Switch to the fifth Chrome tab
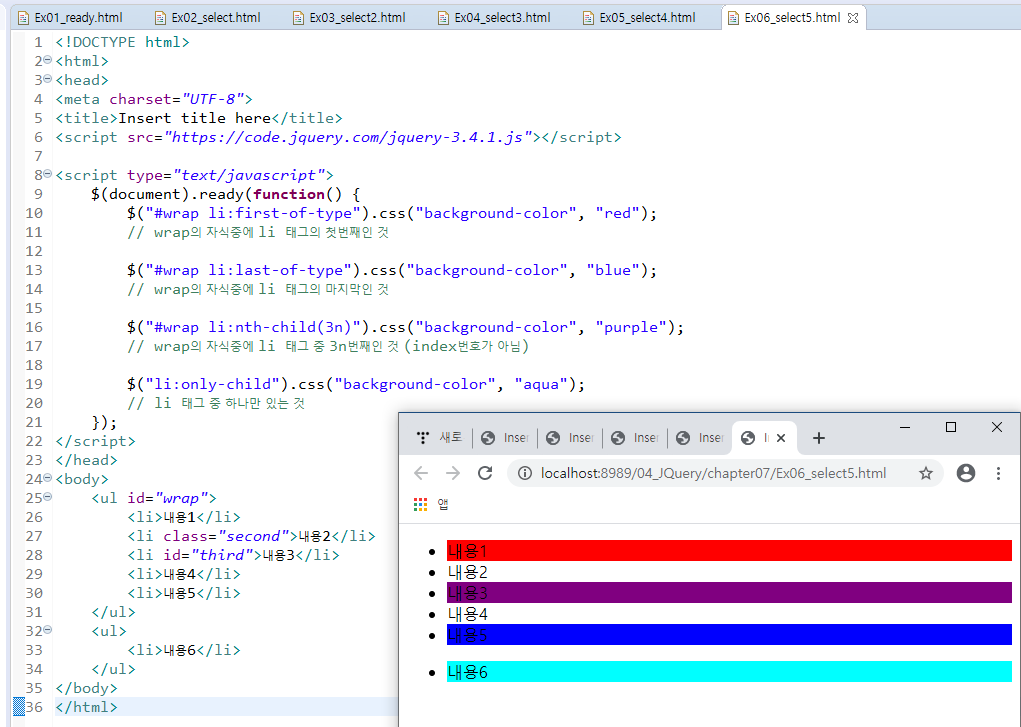 coord(700,438)
